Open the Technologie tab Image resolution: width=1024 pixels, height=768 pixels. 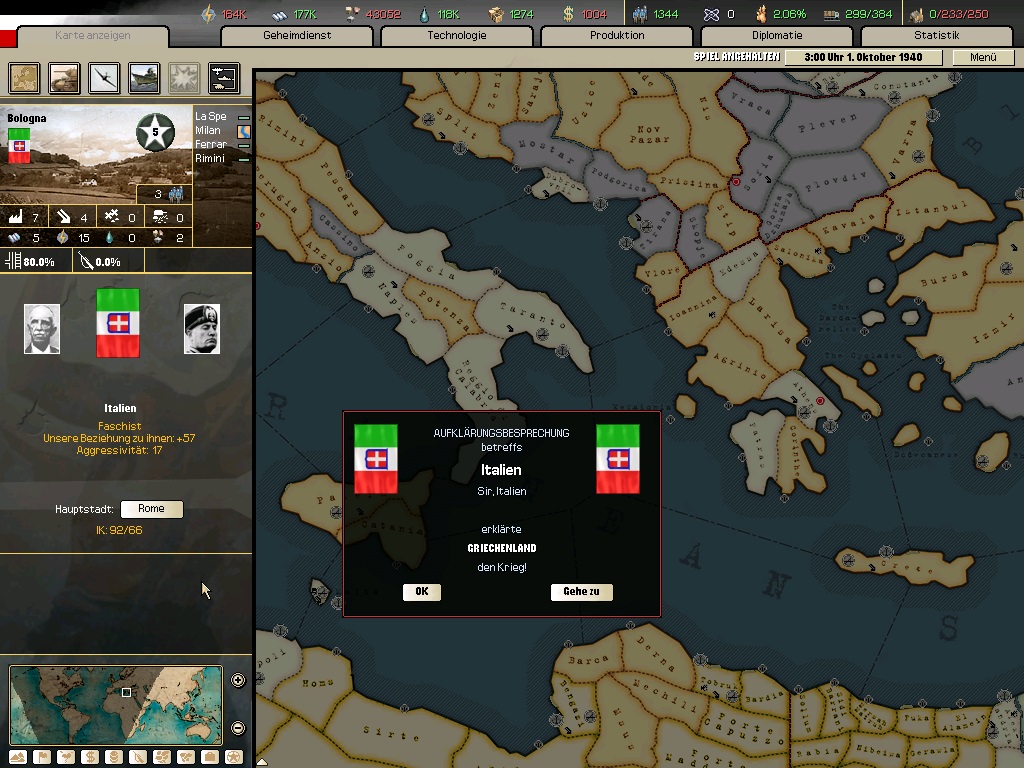pyautogui.click(x=456, y=36)
